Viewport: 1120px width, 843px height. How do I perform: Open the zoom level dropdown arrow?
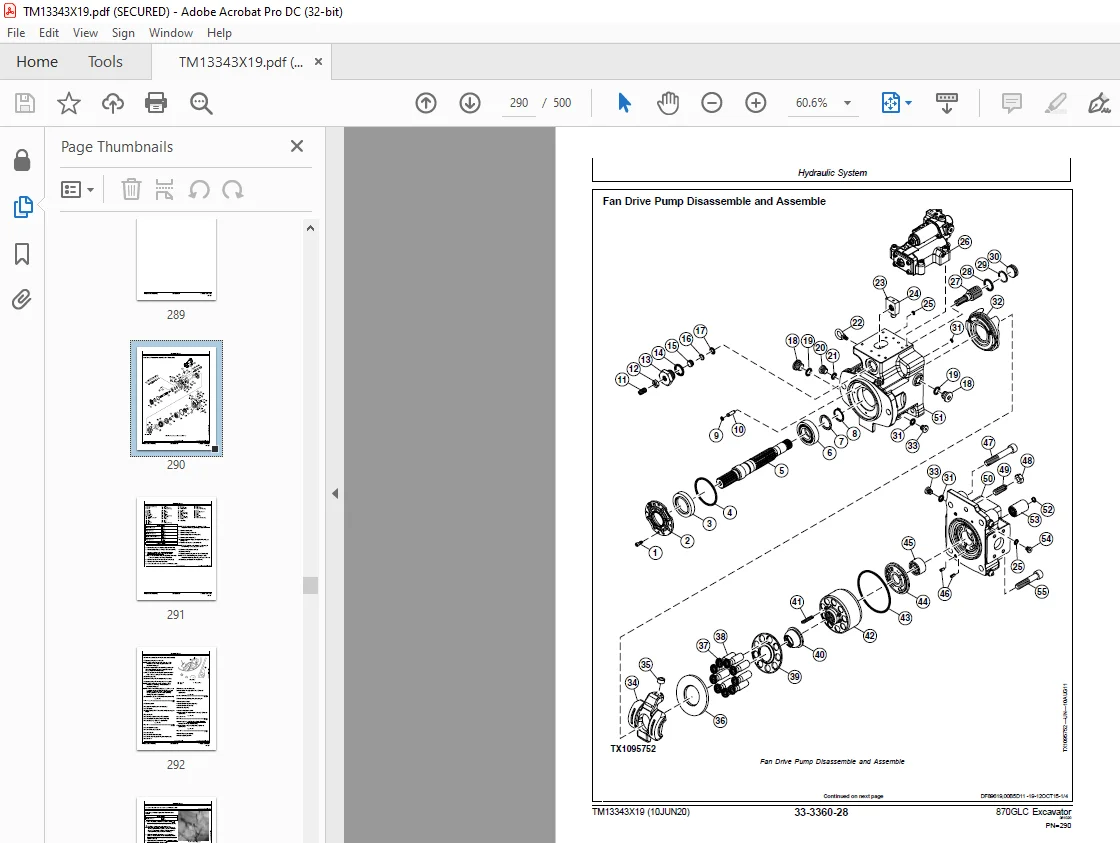847,103
